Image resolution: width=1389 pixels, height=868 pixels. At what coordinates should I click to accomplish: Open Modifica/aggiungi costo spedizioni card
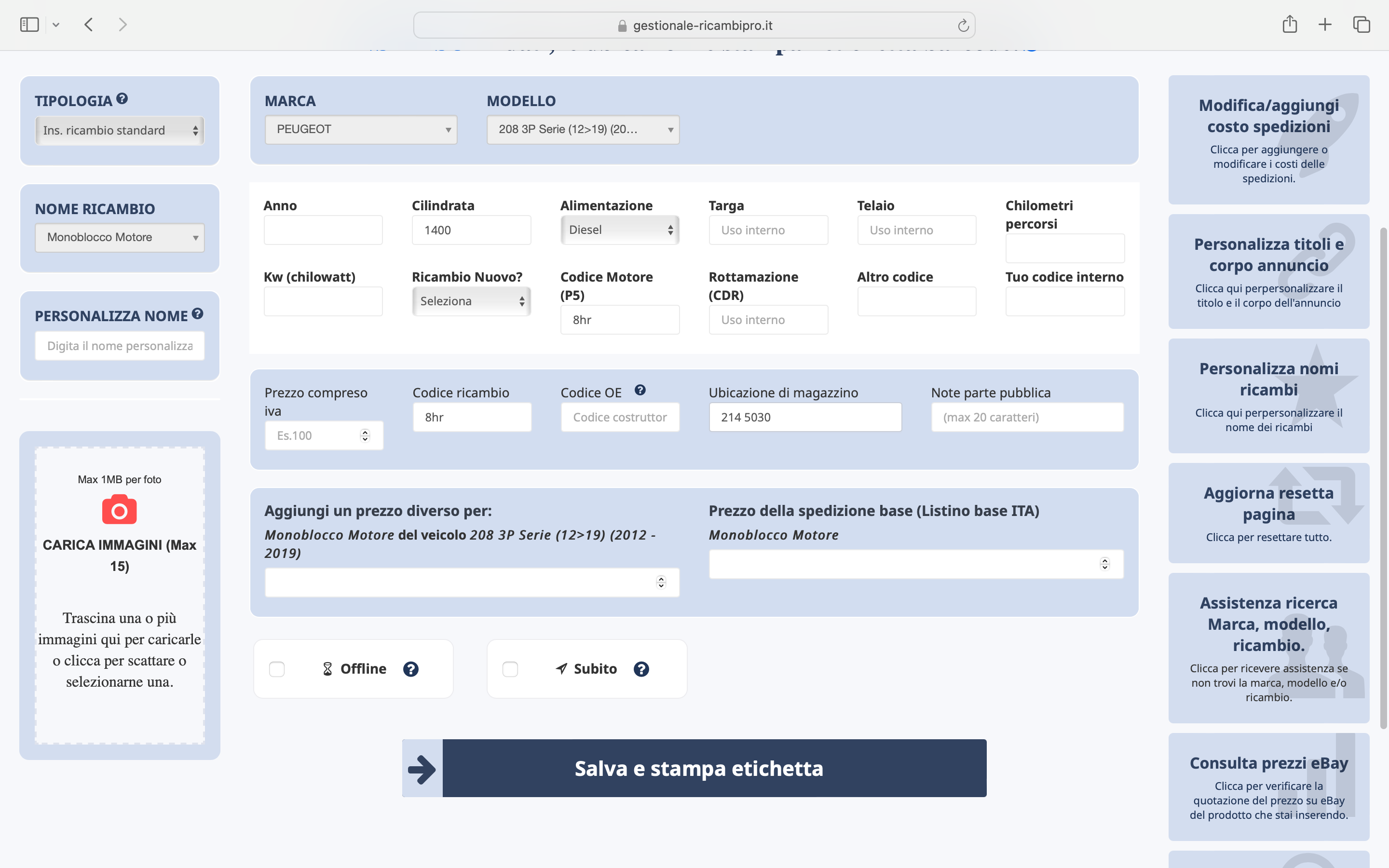1268,140
